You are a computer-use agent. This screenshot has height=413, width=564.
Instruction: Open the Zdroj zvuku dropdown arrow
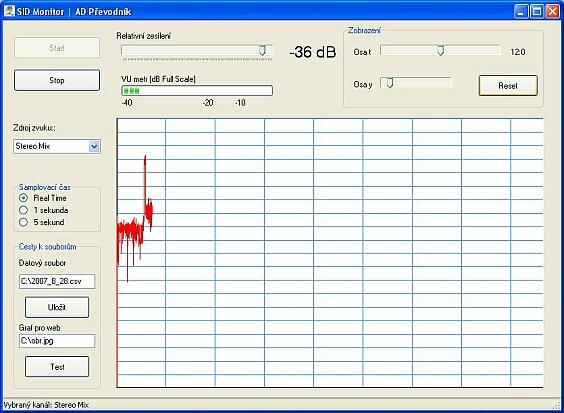tap(94, 146)
